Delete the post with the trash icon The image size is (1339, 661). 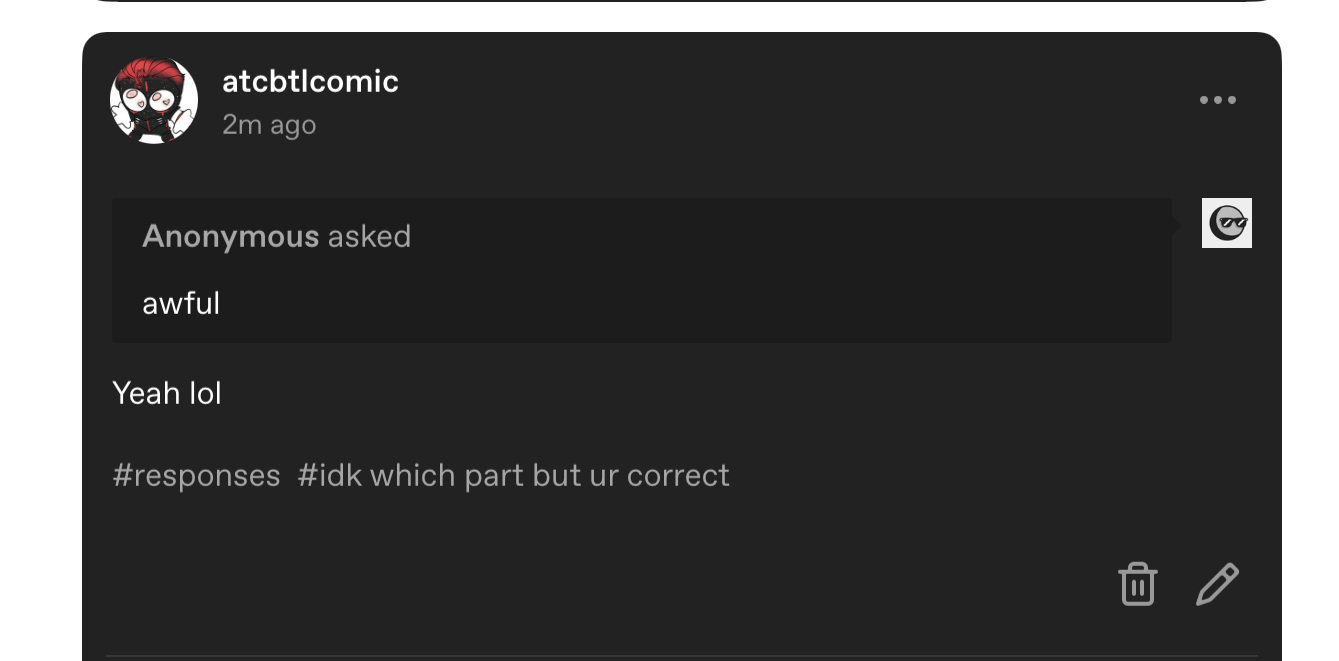[x=1137, y=584]
